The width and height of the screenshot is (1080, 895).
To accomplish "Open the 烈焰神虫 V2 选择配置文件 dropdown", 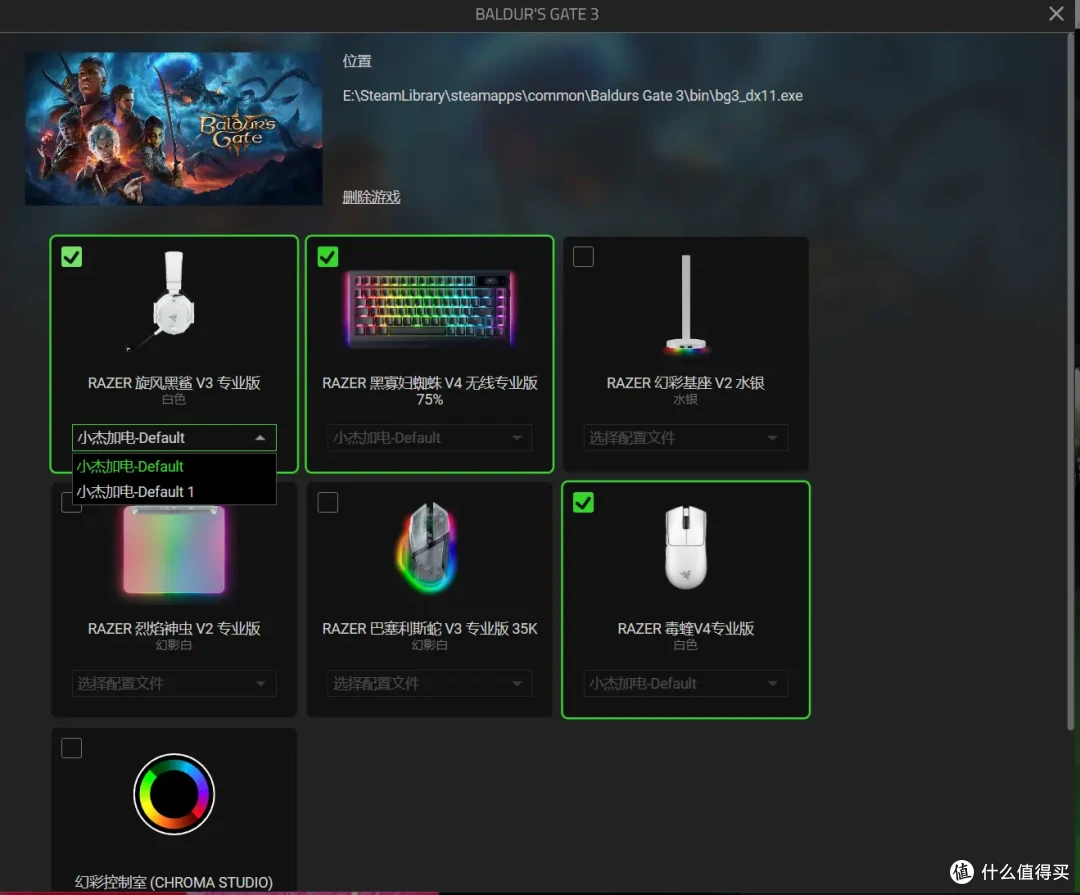I will pos(174,683).
